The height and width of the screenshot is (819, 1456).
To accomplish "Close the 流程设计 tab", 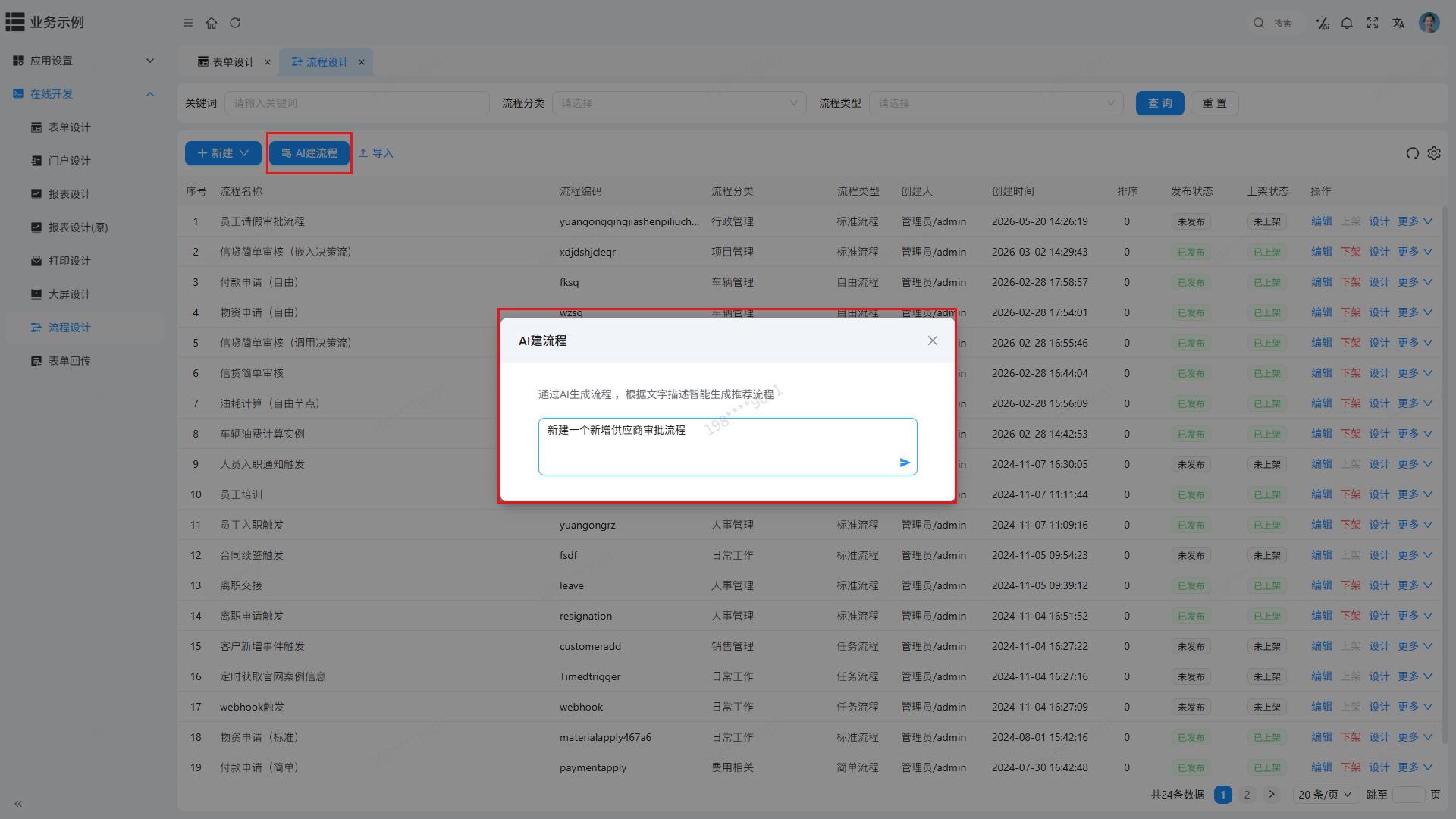I will [362, 62].
